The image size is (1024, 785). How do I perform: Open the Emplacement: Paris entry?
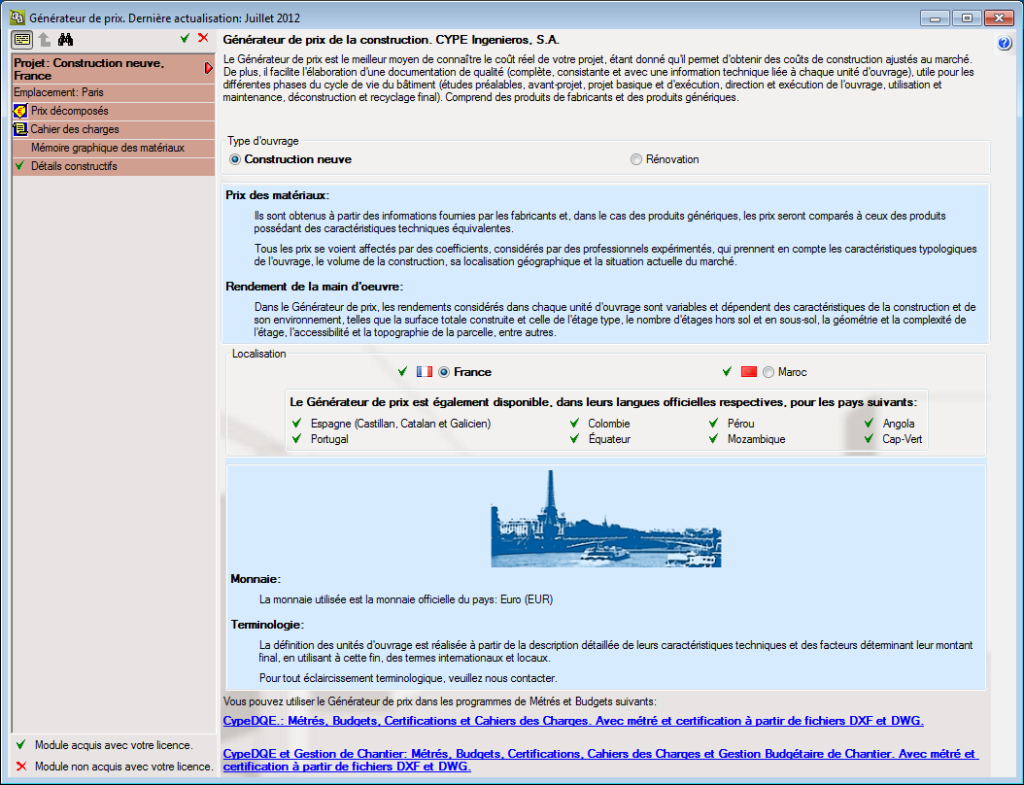pos(114,92)
